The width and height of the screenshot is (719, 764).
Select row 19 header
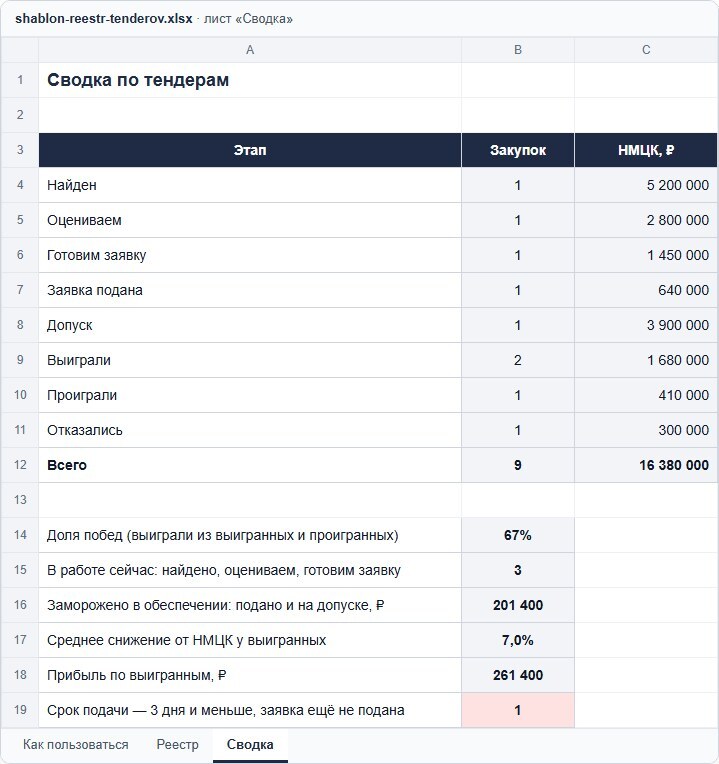pos(20,710)
